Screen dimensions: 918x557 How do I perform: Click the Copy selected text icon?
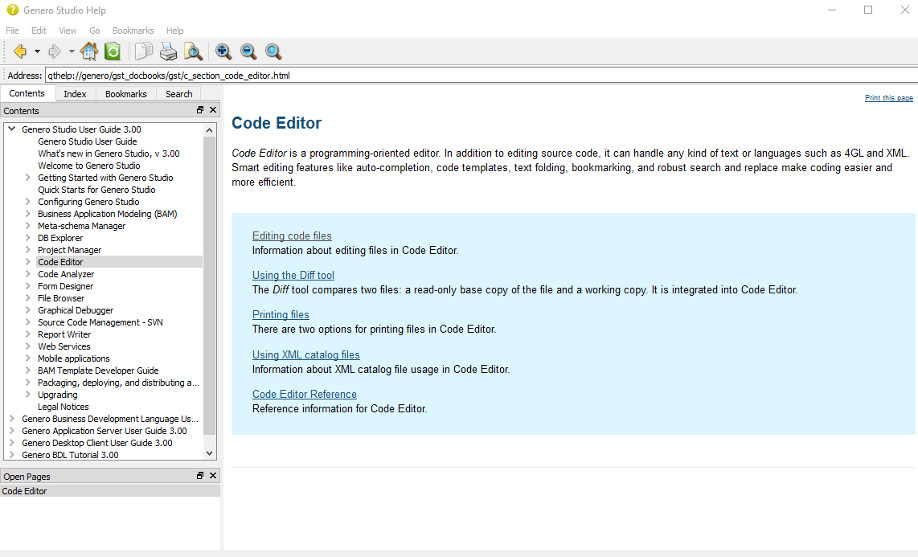click(x=143, y=52)
